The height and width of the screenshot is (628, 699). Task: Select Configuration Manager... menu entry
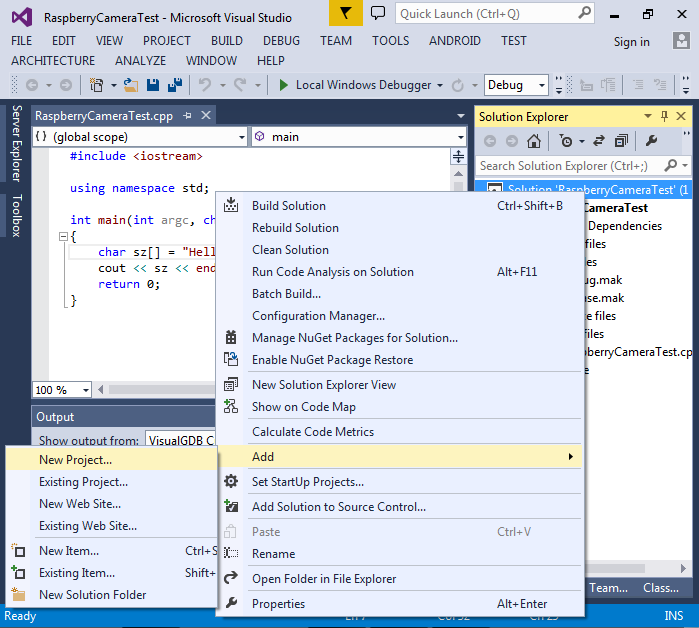(400, 316)
